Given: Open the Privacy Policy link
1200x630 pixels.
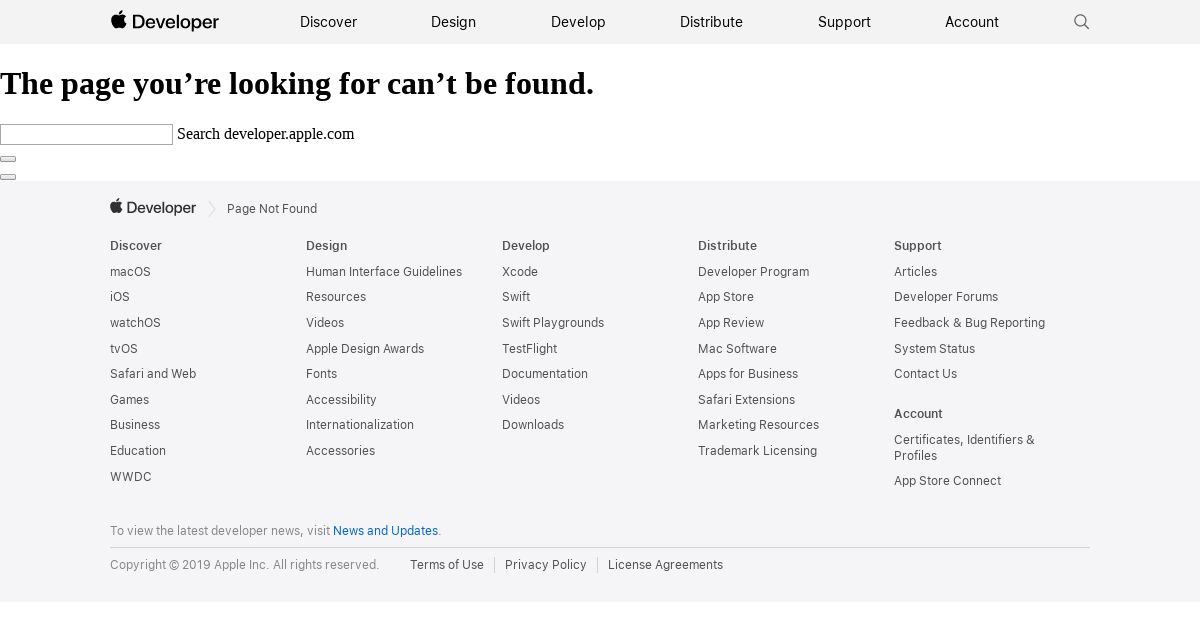Looking at the screenshot, I should point(546,565).
